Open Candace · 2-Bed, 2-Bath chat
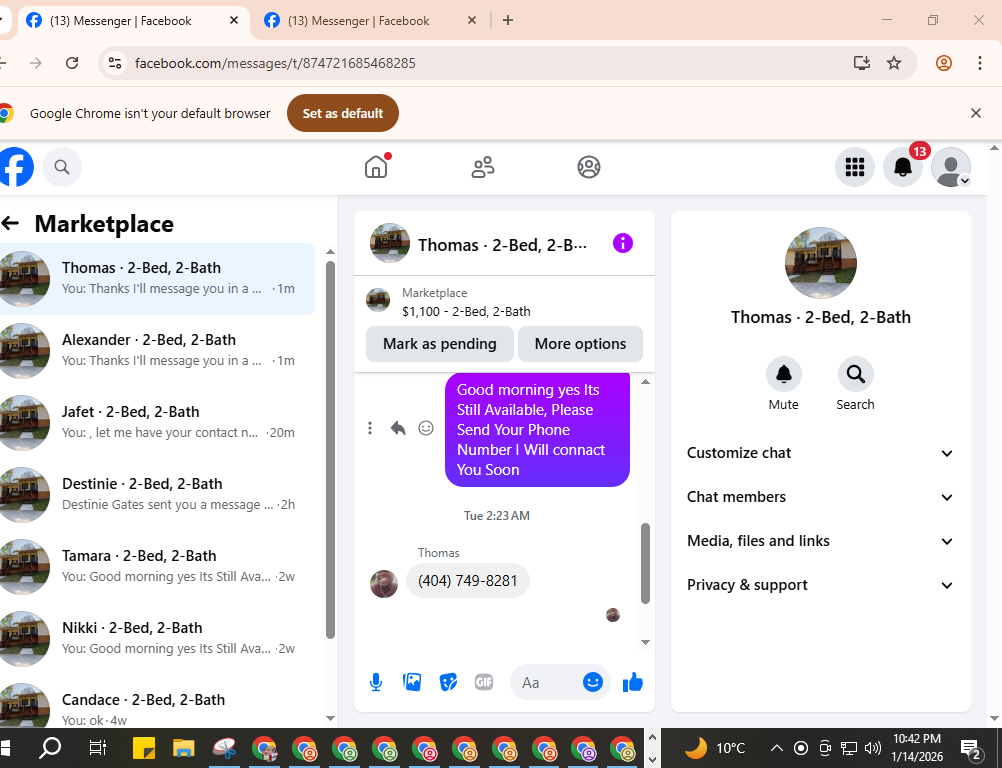Viewport: 1002px width, 768px height. pos(157,706)
